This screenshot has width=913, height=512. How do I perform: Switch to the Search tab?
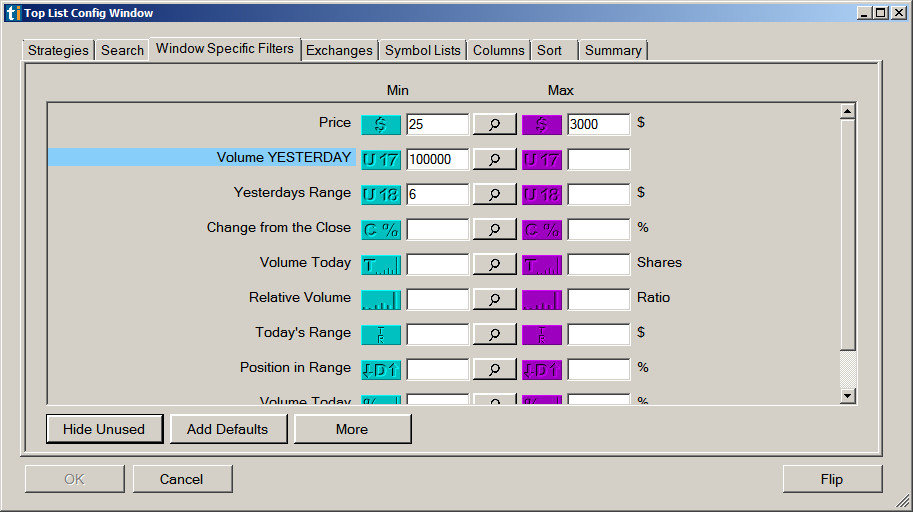(122, 50)
